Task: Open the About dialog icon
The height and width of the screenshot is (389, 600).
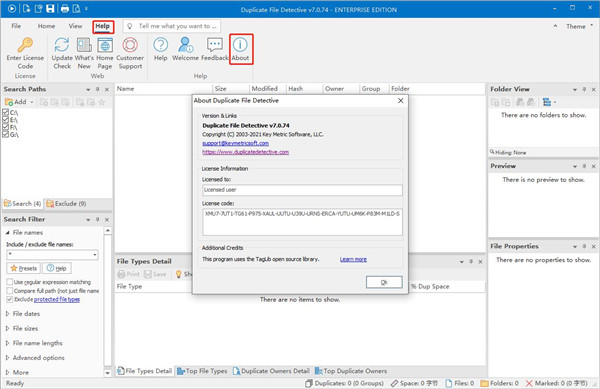Action: (x=241, y=49)
